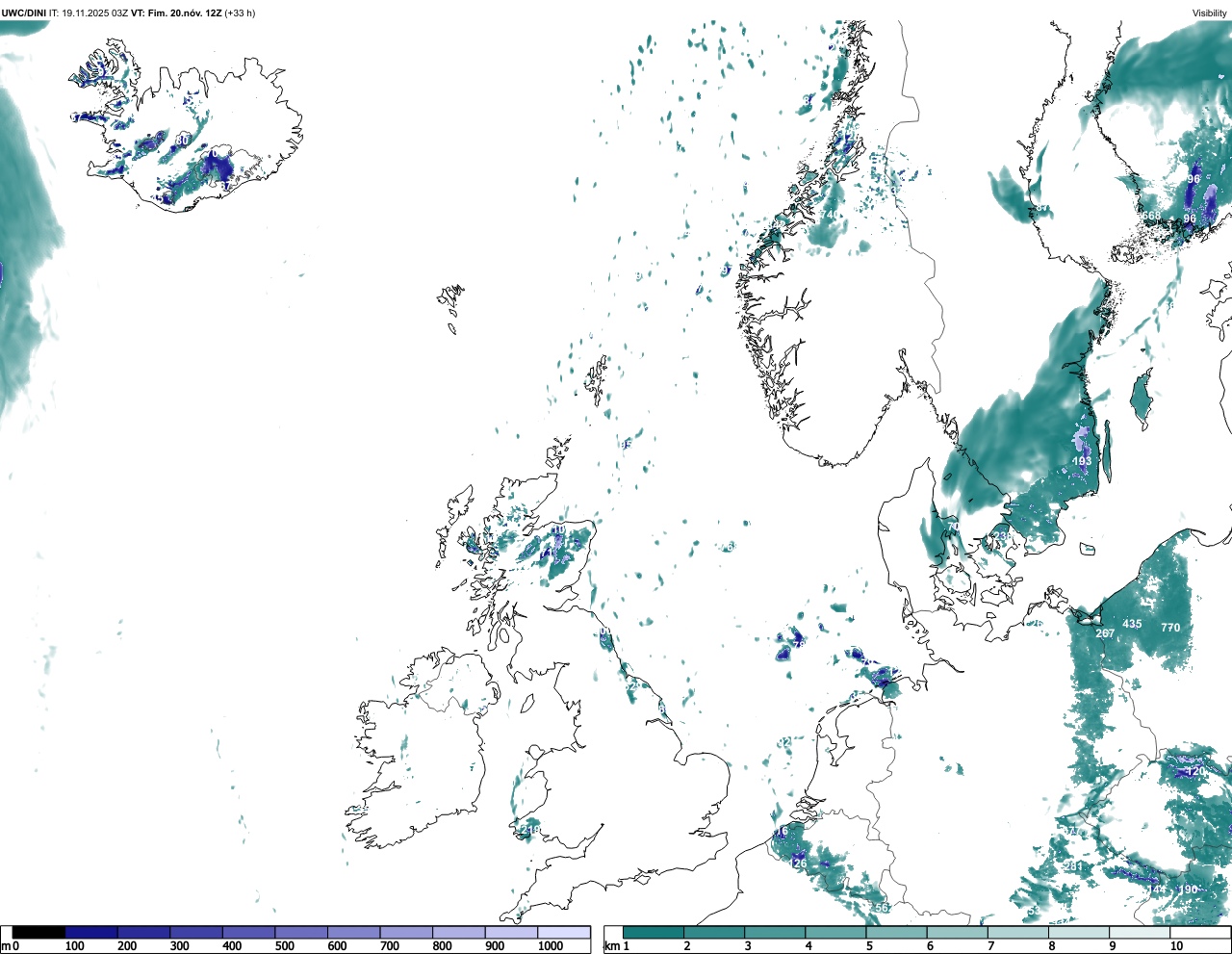Select the 2–3 km teal legend block
1232x954 pixels.
[714, 932]
